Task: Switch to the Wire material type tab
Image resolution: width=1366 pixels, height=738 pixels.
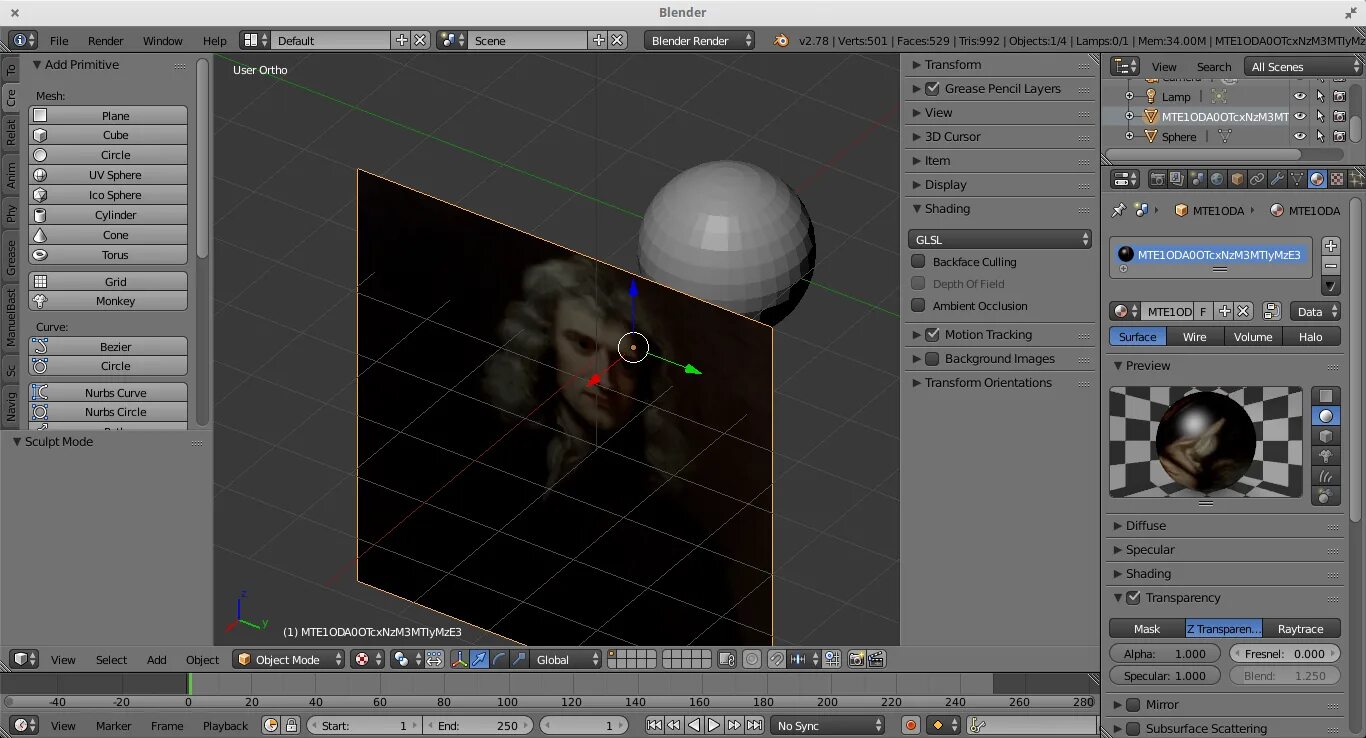Action: click(1195, 336)
